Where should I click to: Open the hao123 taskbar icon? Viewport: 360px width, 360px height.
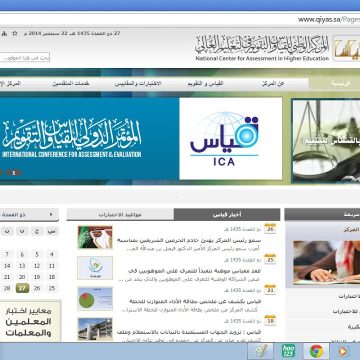click(288, 351)
